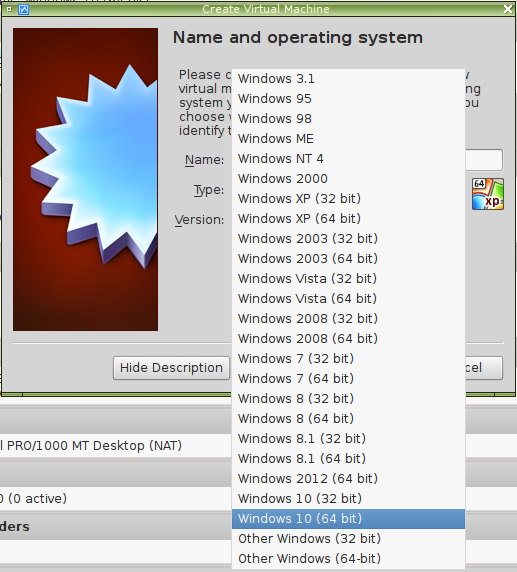This screenshot has height=572, width=517.
Task: Select Windows 3.1 from version list
Action: coord(348,79)
